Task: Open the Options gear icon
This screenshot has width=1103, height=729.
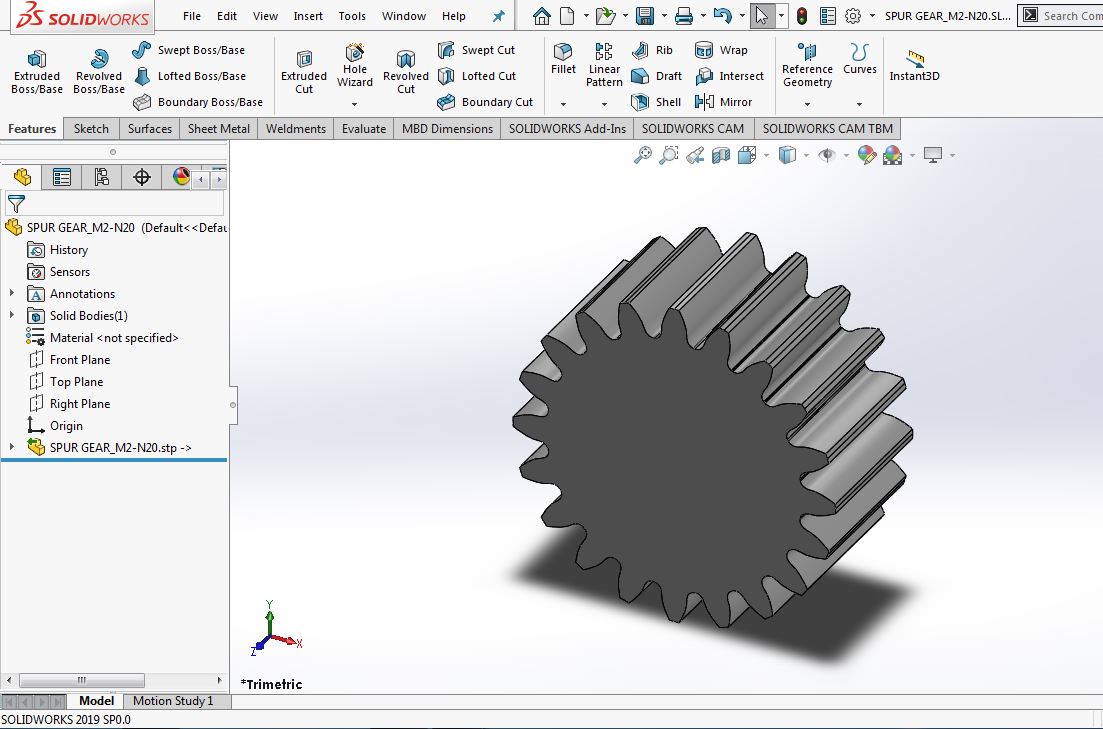Action: tap(853, 15)
